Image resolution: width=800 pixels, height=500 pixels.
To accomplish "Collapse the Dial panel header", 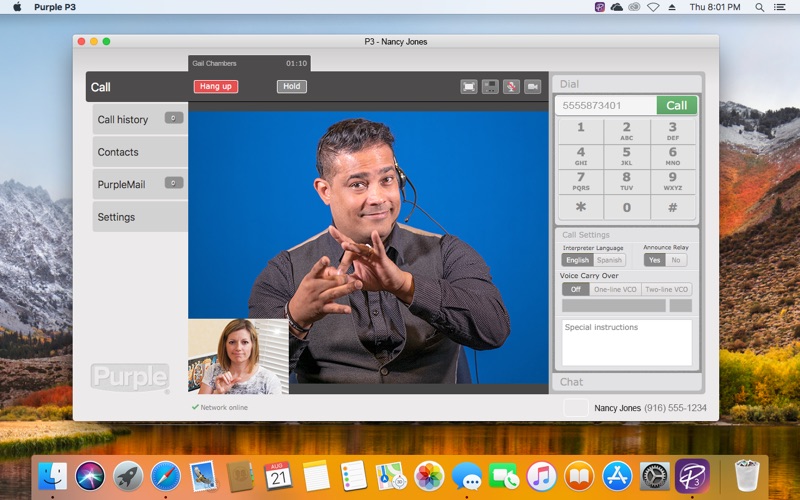I will click(627, 84).
